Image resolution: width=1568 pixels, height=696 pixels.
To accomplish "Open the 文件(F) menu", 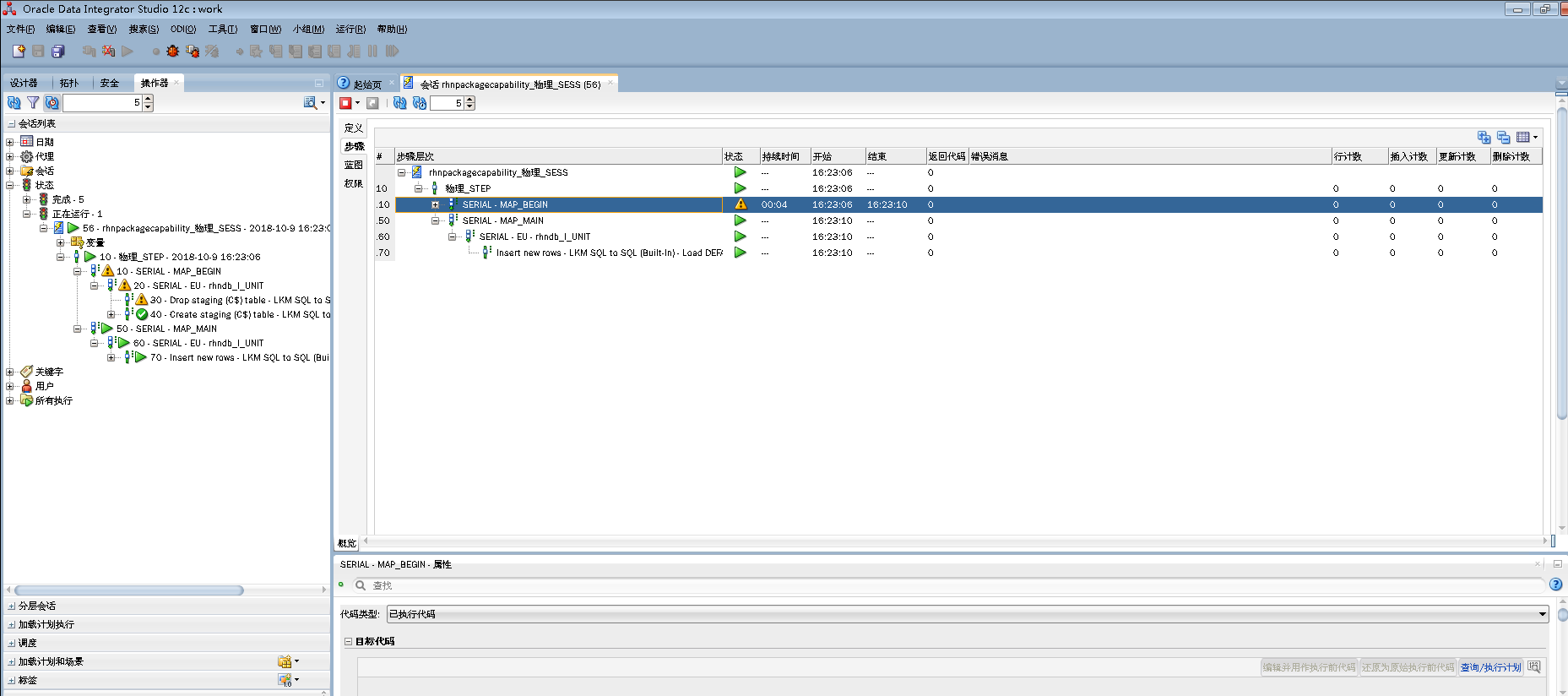I will pyautogui.click(x=20, y=29).
